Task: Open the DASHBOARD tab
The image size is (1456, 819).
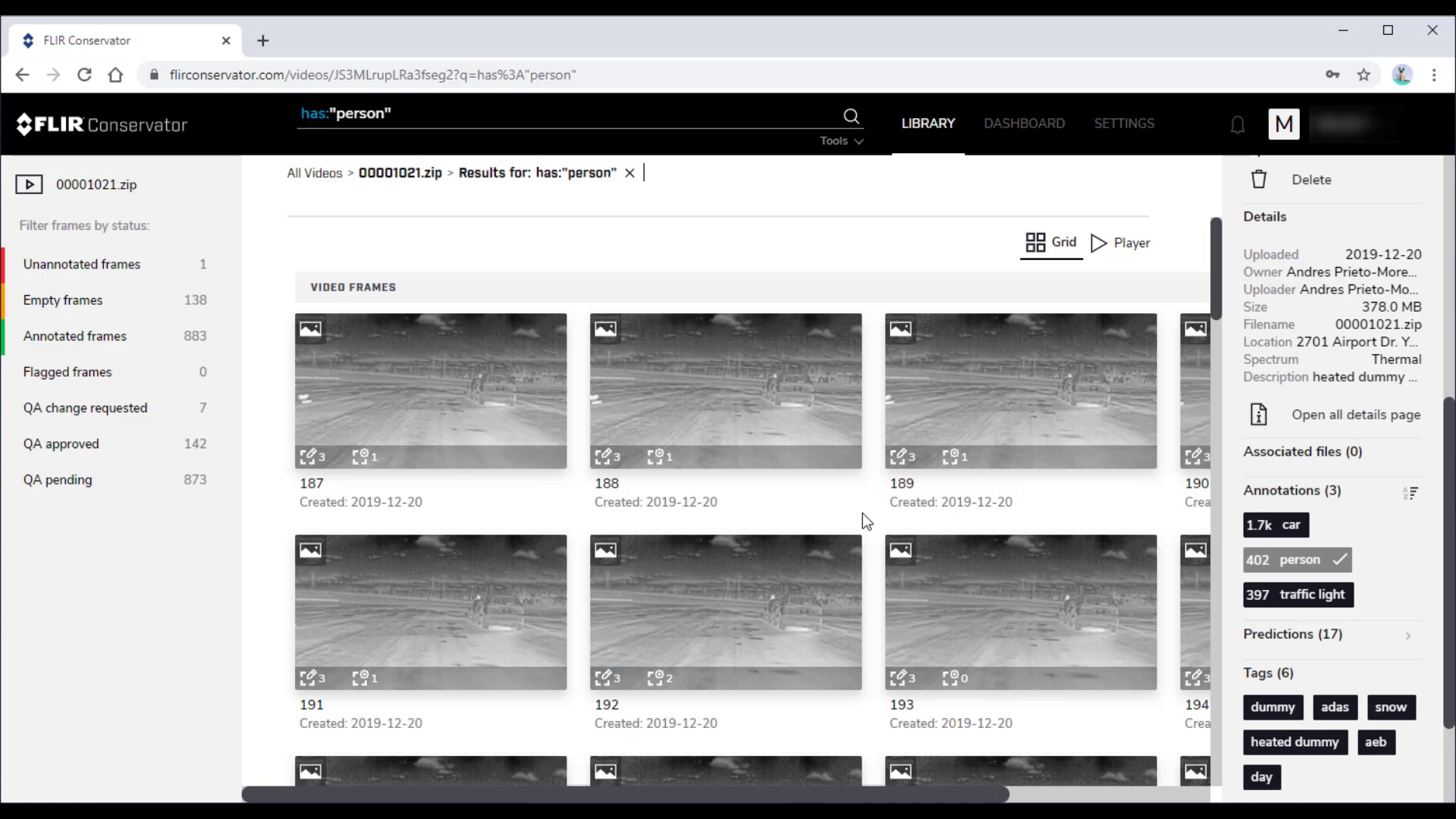Action: 1024,123
